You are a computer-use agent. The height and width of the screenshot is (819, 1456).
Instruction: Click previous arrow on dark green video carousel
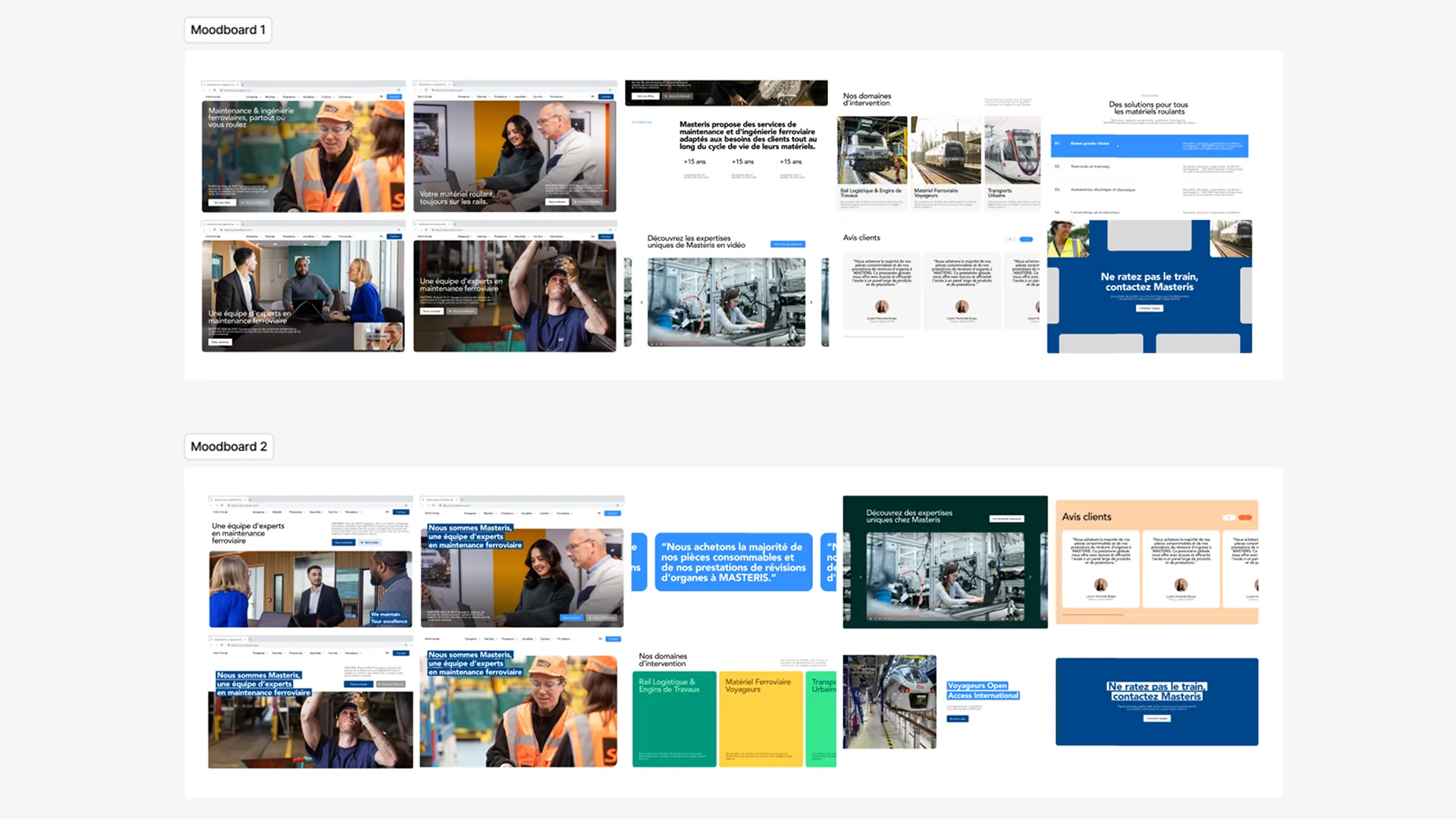pos(861,577)
